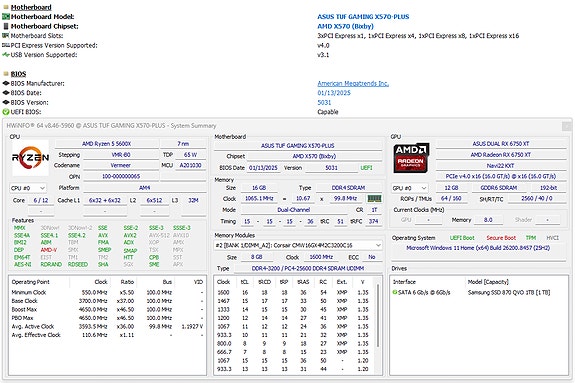Click the Secure Boot status label

[x=501, y=238]
